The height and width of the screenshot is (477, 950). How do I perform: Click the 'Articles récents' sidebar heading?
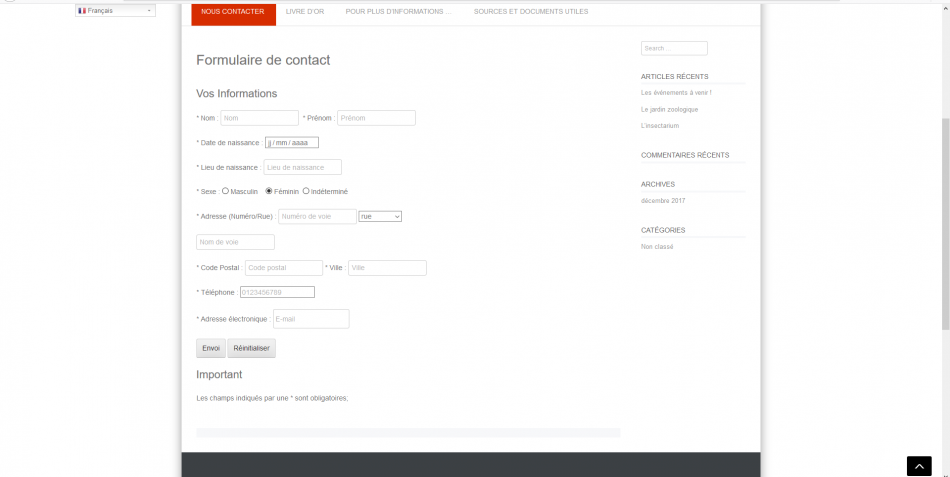click(674, 76)
